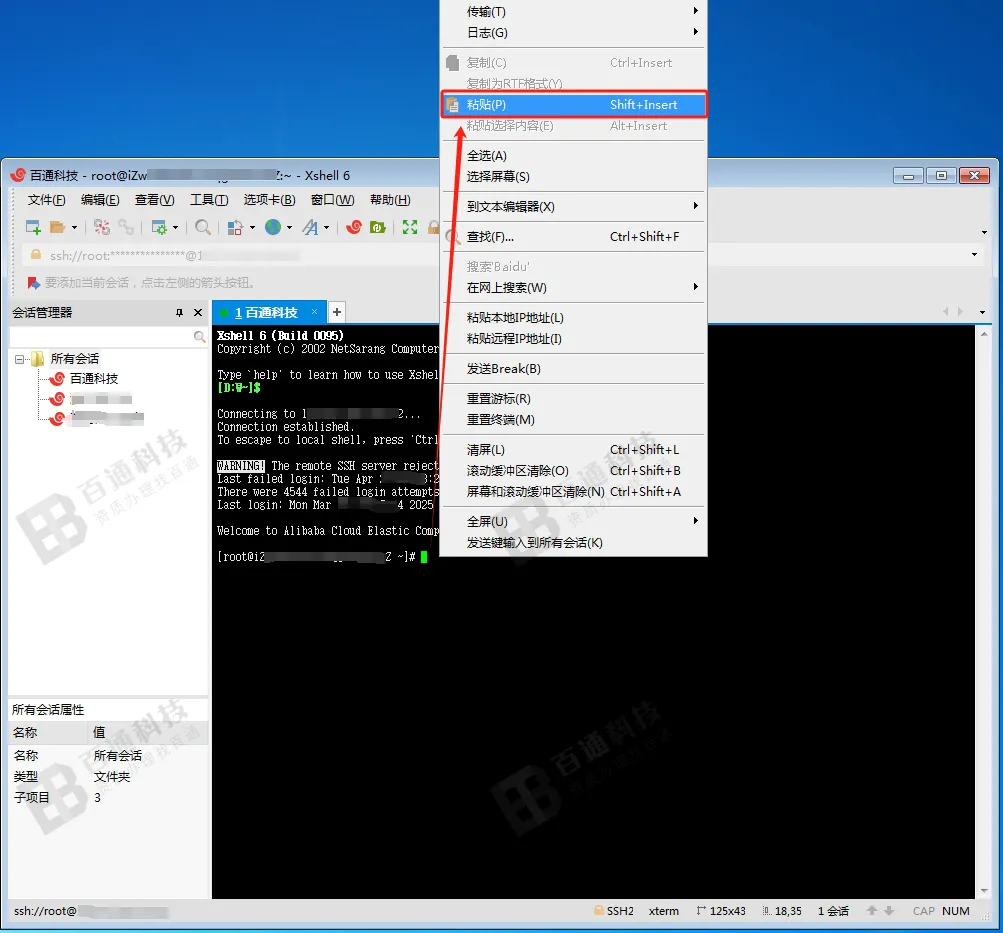The height and width of the screenshot is (933, 1003).
Task: Open the 窗口(W) menu
Action: tap(333, 200)
